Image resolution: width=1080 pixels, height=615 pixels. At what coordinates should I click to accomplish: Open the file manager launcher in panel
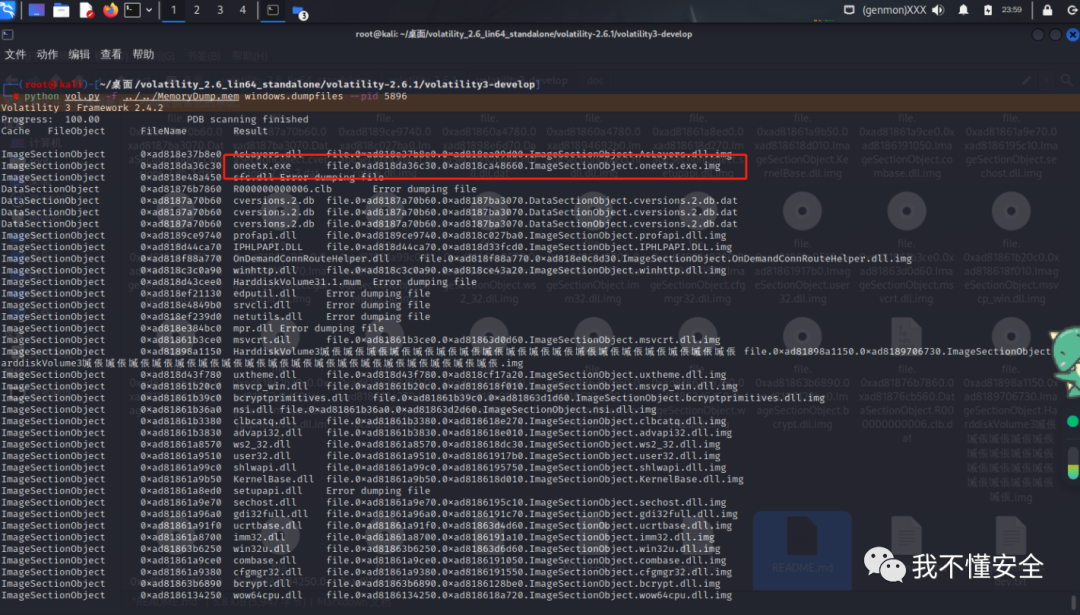pyautogui.click(x=61, y=10)
